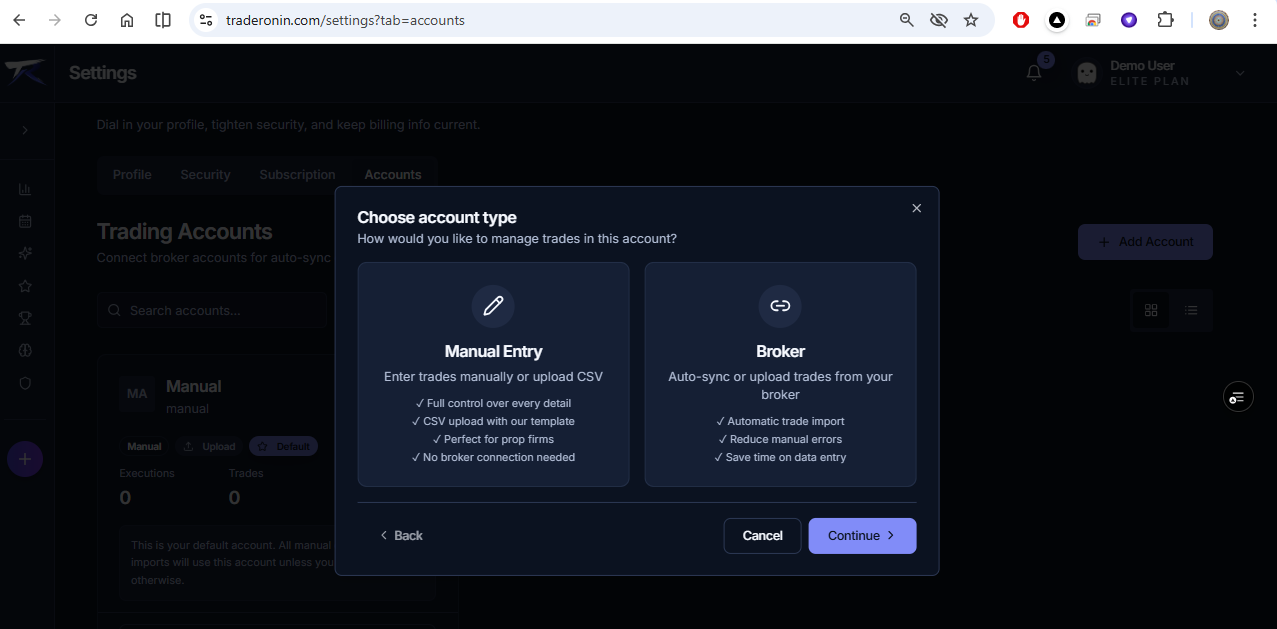The height and width of the screenshot is (629, 1277).
Task: Open the Security settings tab
Action: [x=205, y=175]
